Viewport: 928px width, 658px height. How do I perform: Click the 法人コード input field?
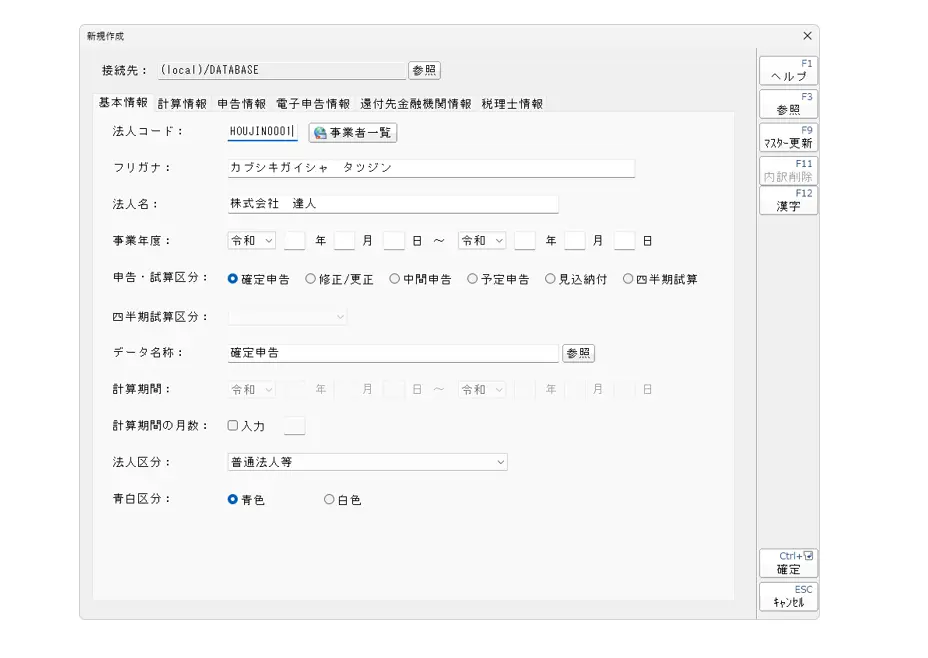[262, 131]
